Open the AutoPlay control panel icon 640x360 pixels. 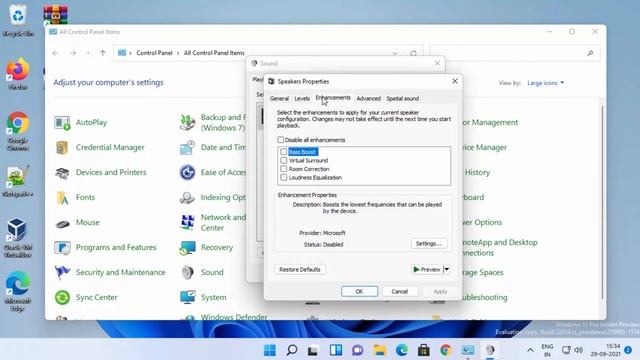pos(62,122)
